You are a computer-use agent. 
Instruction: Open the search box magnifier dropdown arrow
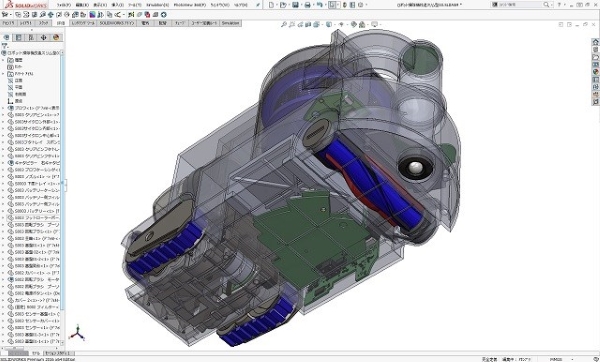point(552,5)
